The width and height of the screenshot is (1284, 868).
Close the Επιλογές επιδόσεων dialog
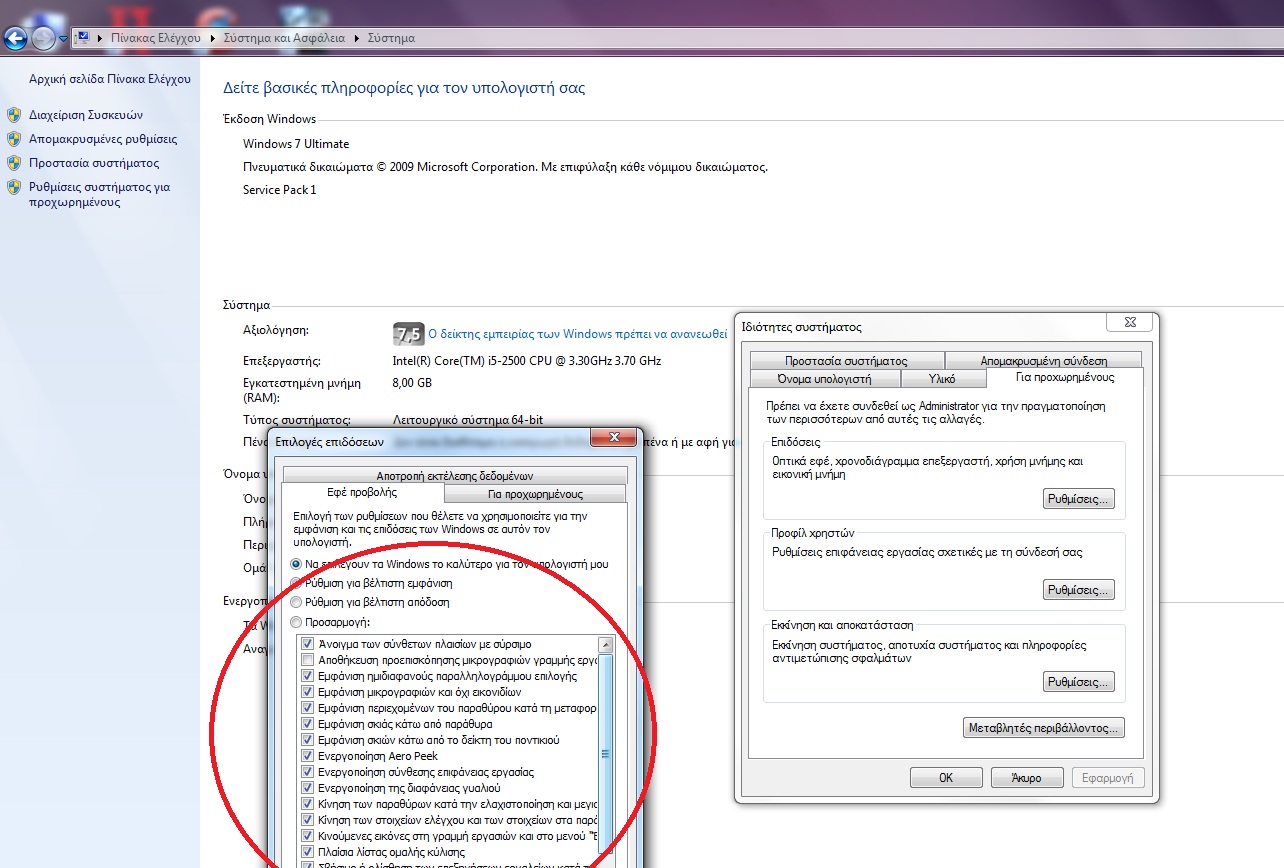tap(614, 438)
